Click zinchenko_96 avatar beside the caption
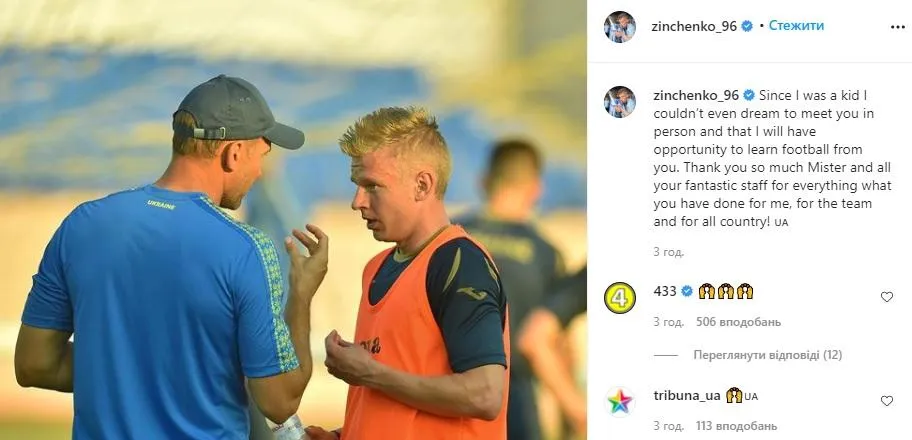This screenshot has height=440, width=912. coord(619,102)
